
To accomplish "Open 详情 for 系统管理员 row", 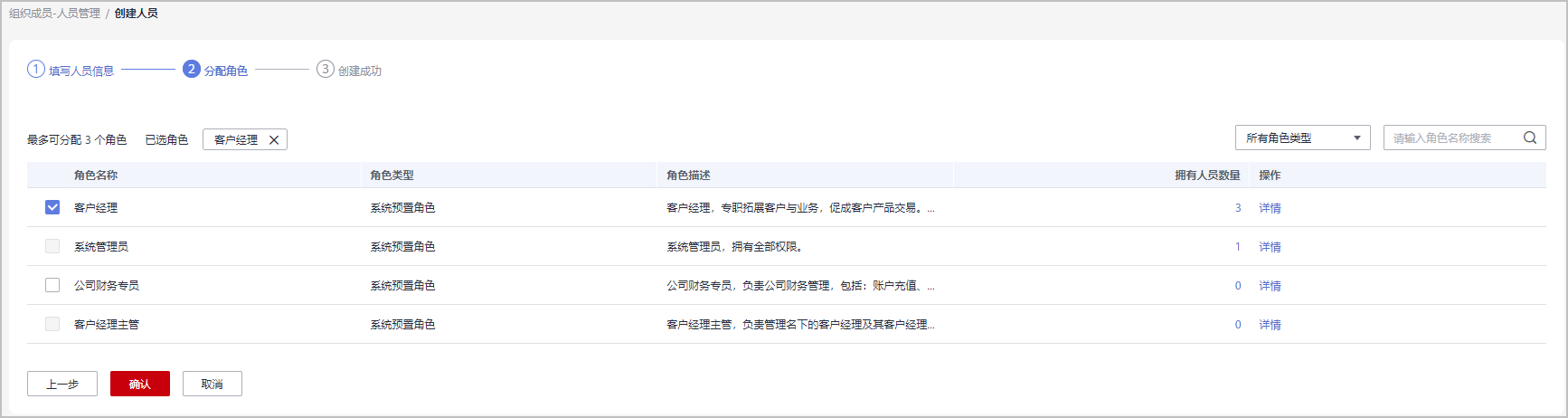I will [1270, 247].
